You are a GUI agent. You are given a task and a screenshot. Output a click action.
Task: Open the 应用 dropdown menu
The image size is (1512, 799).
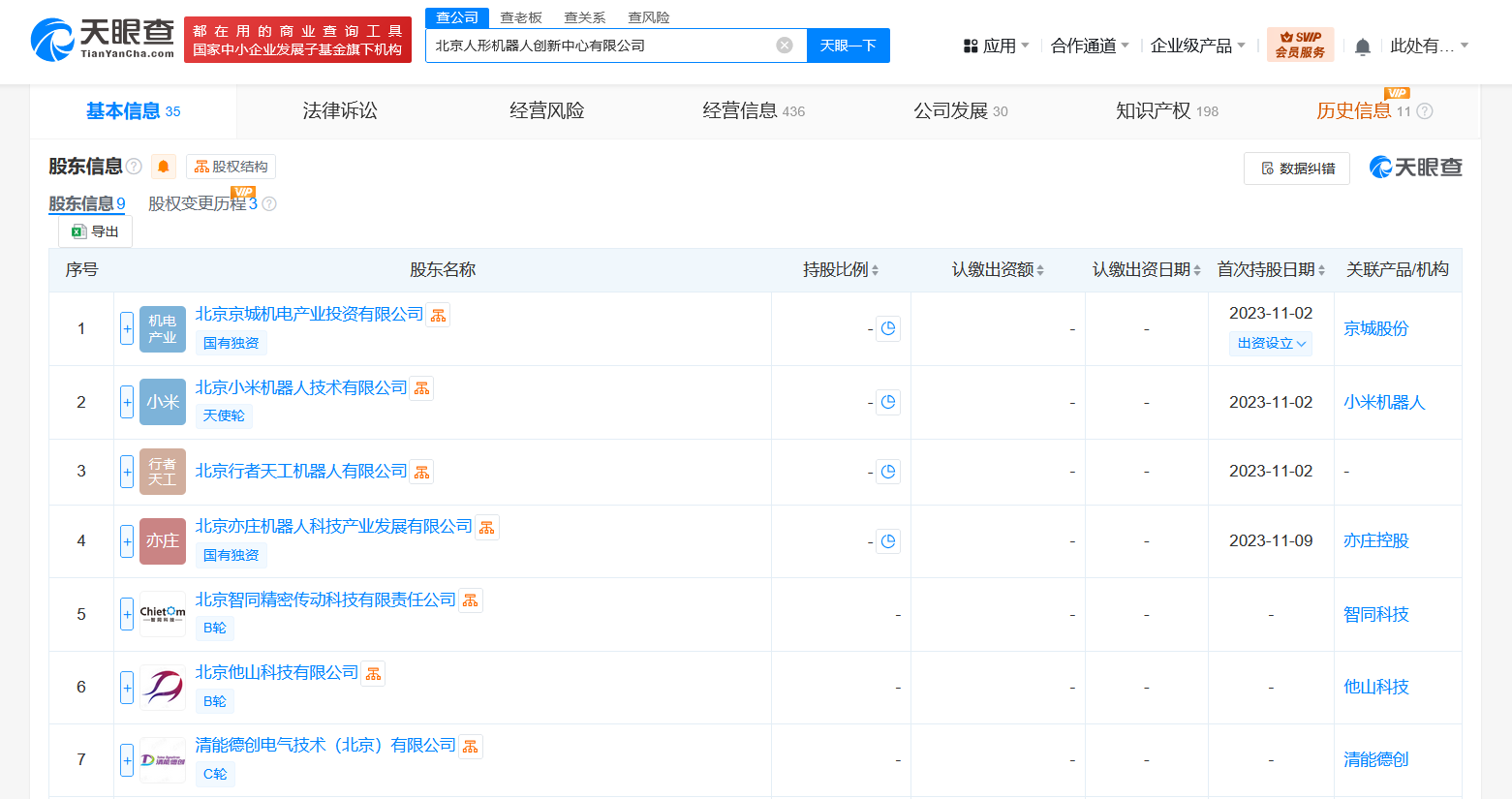(x=997, y=46)
